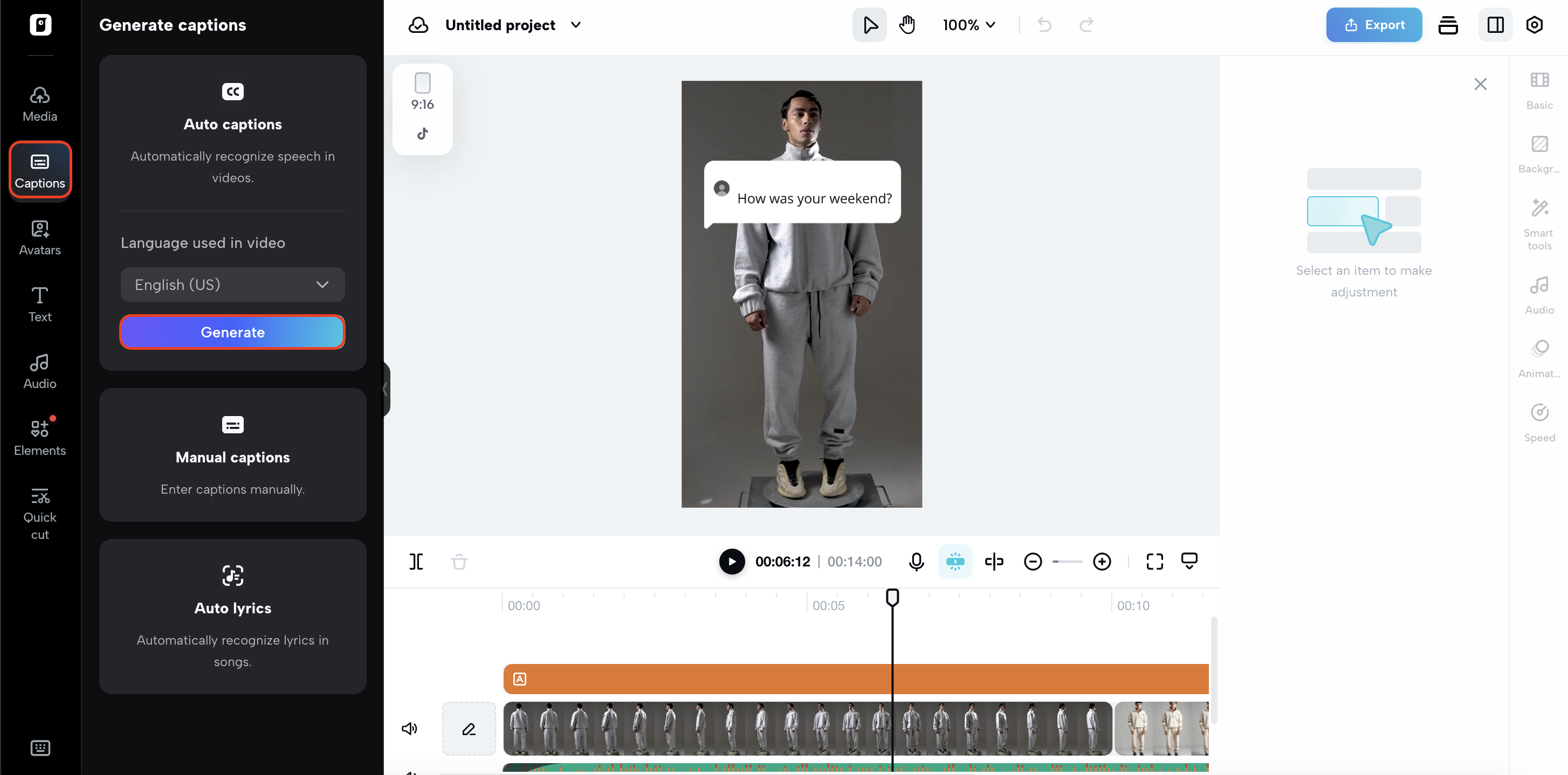Click Generate to create auto captions
Viewport: 1568px width, 775px height.
click(x=232, y=331)
